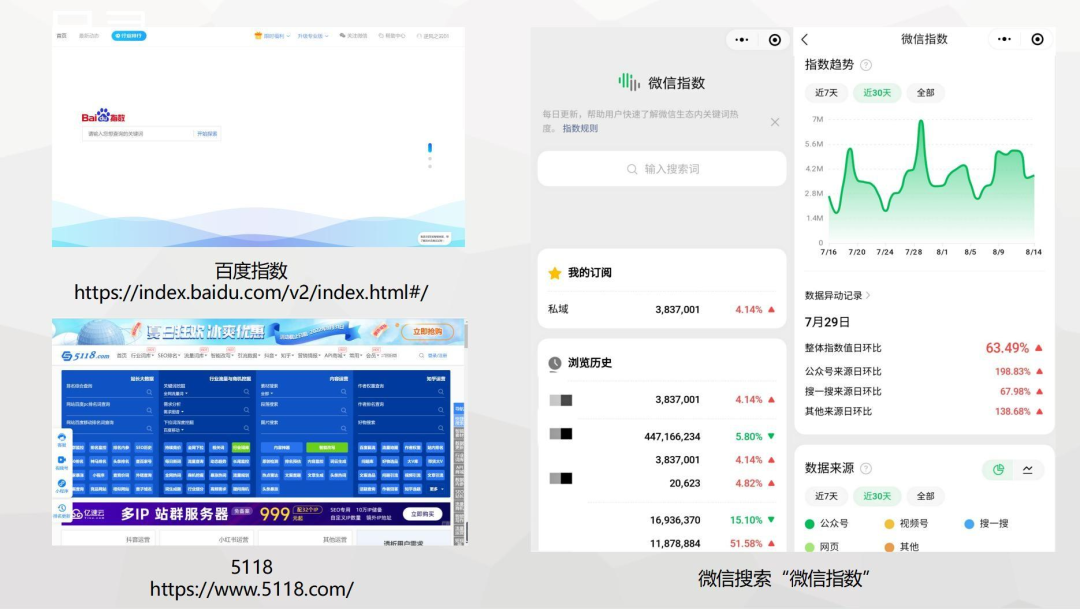Click the 搜一搜来源日环比 67.98% row

pyautogui.click(x=924, y=391)
